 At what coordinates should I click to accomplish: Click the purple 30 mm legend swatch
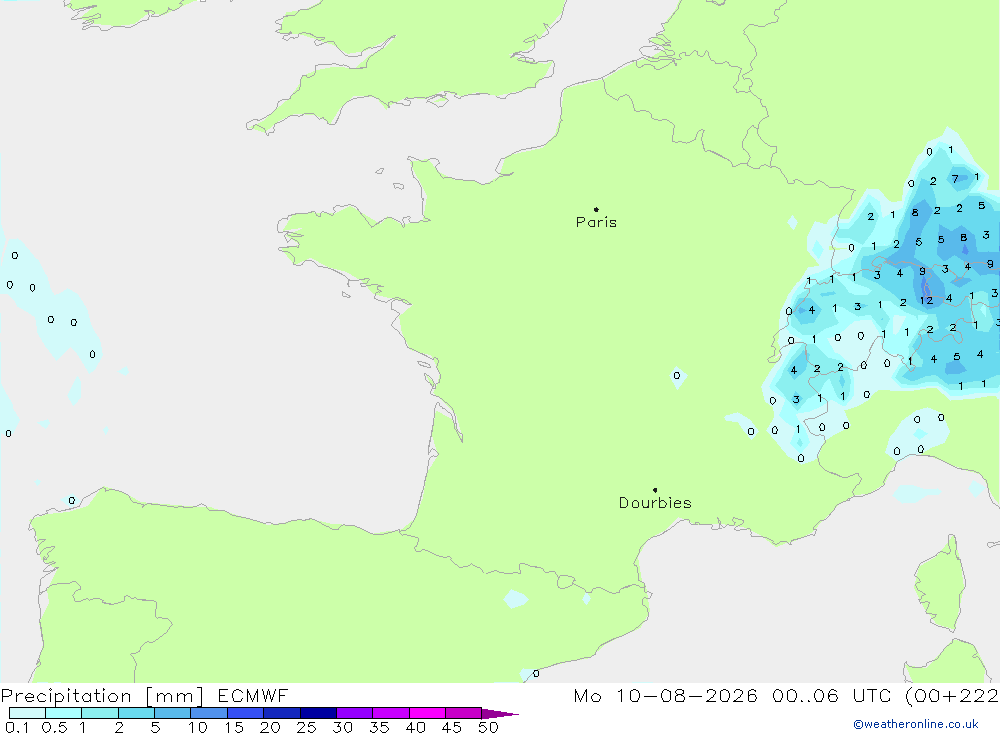point(355,713)
